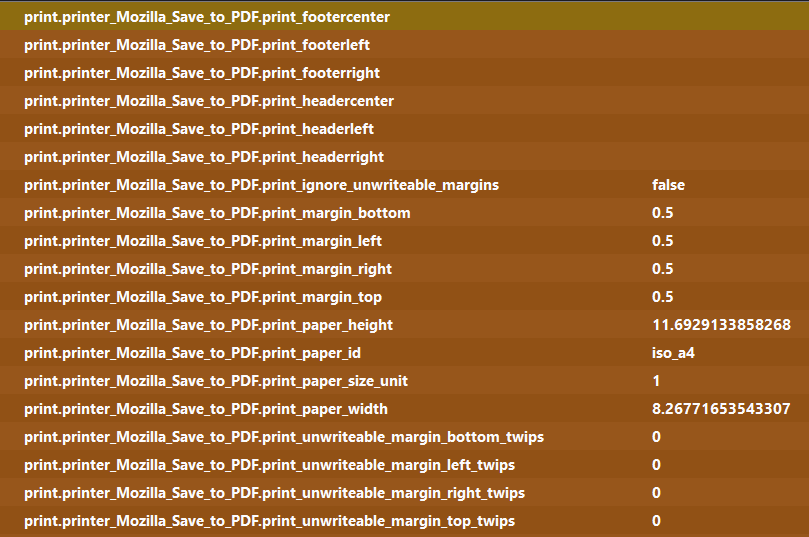809x537 pixels.
Task: Click the print_headerright preference name
Action: (204, 157)
